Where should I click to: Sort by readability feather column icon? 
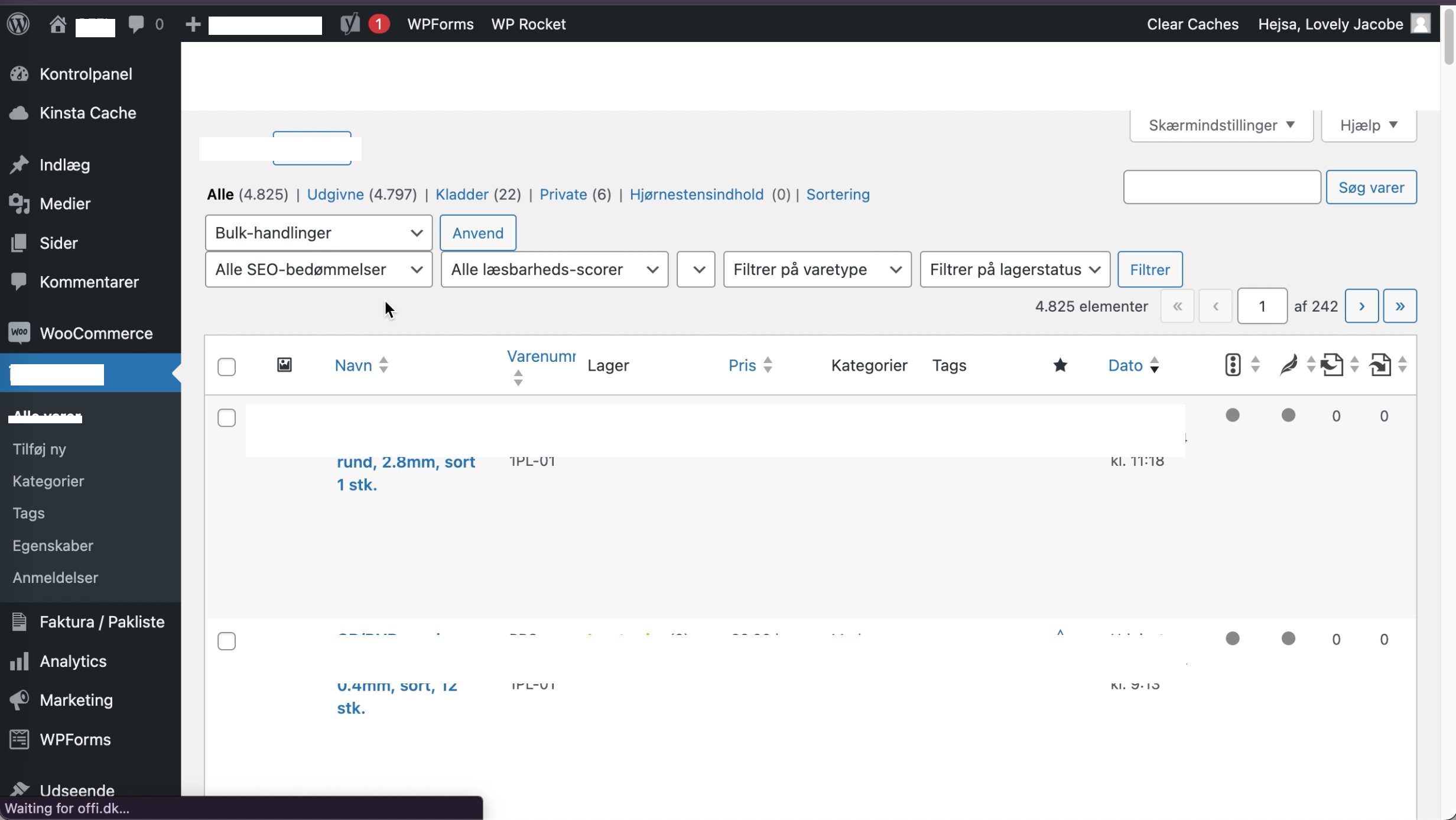pyautogui.click(x=1288, y=365)
